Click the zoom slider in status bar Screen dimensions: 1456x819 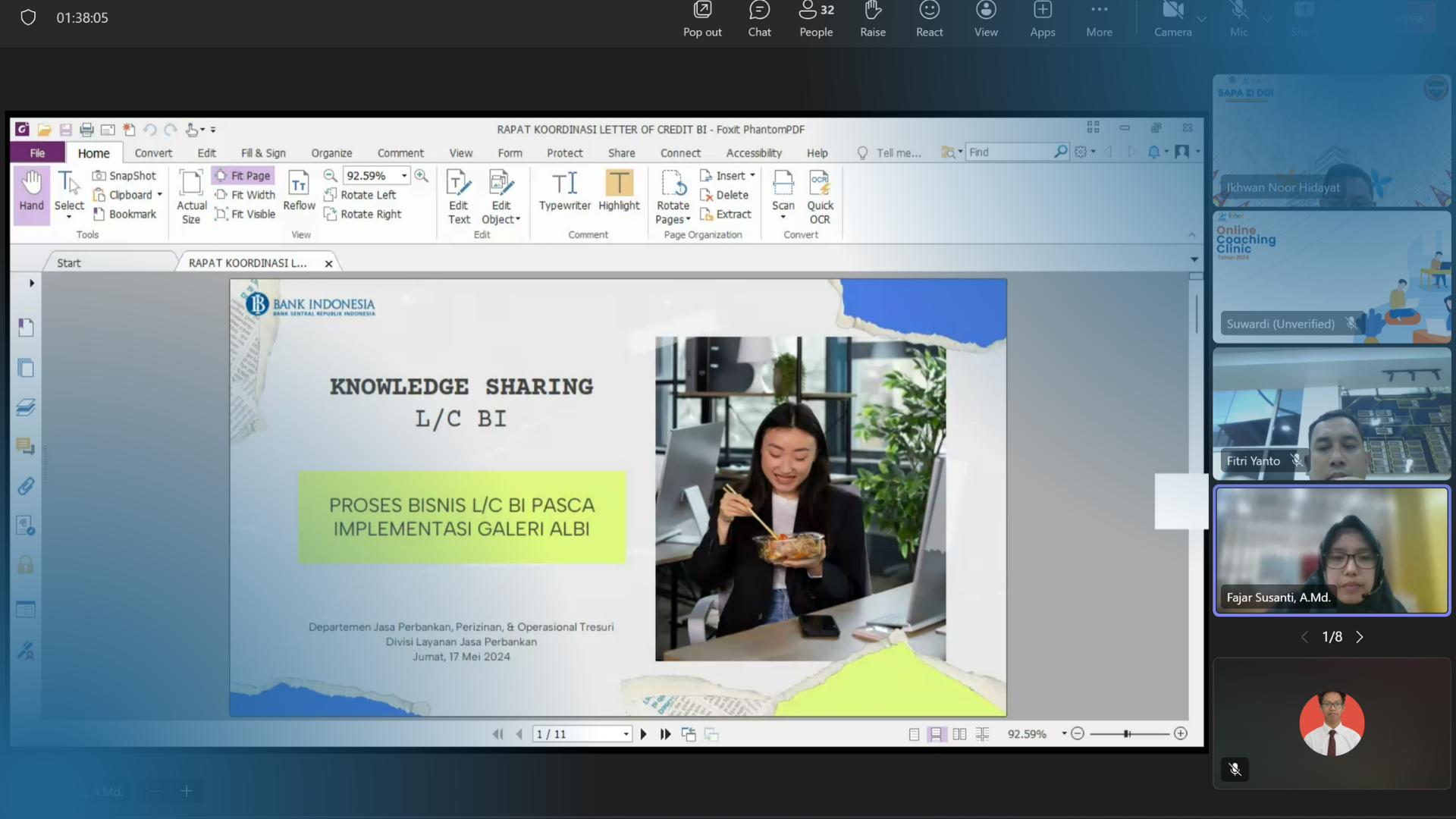point(1128,734)
